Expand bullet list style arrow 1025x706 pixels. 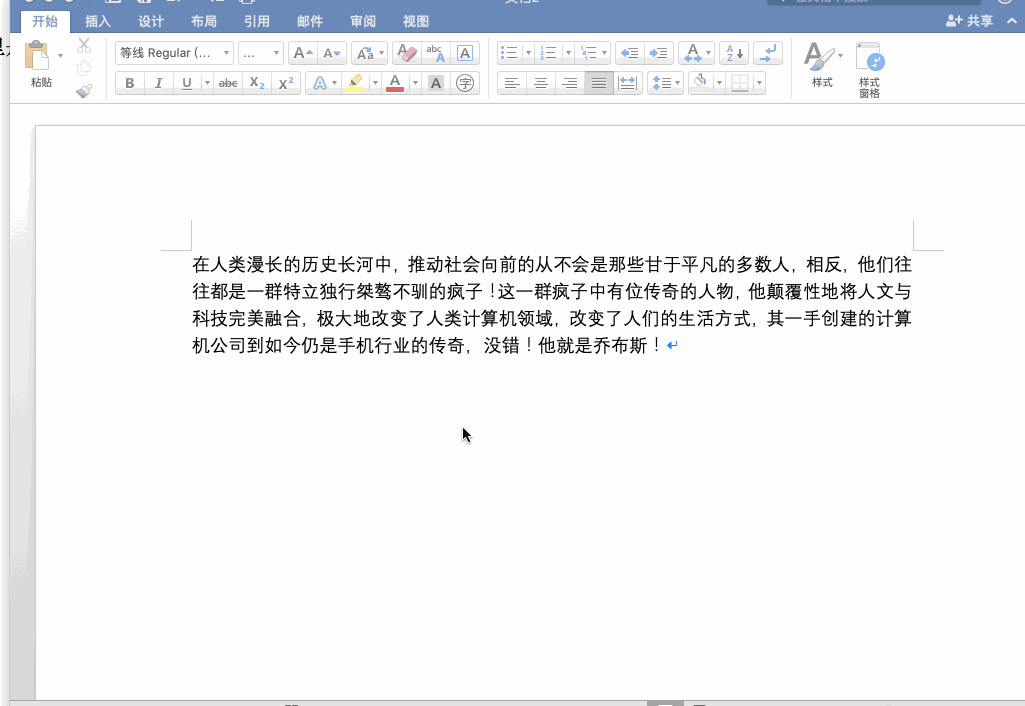coord(528,53)
